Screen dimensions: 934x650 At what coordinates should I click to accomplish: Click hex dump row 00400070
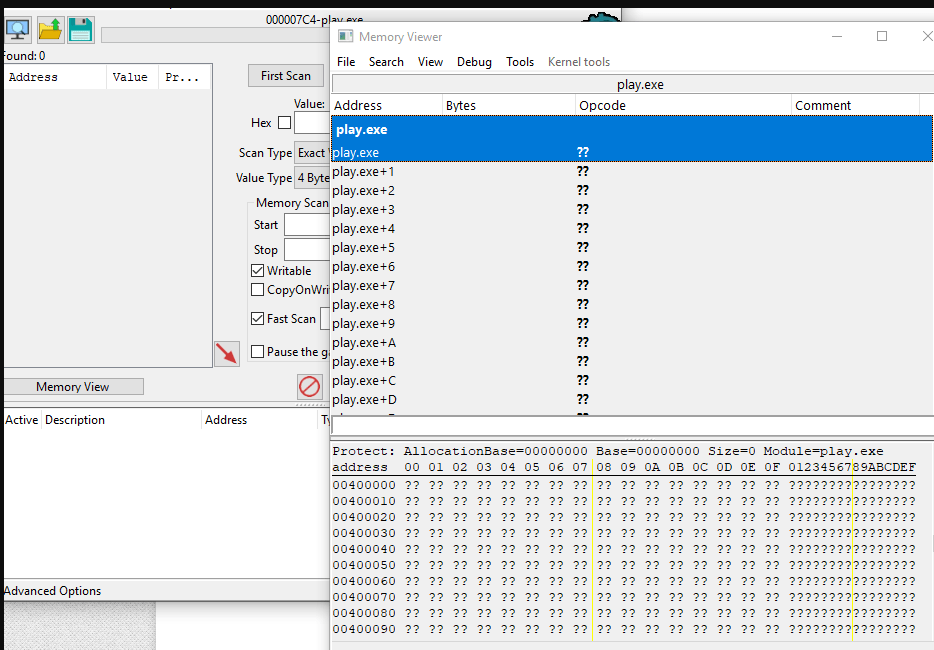[624, 597]
